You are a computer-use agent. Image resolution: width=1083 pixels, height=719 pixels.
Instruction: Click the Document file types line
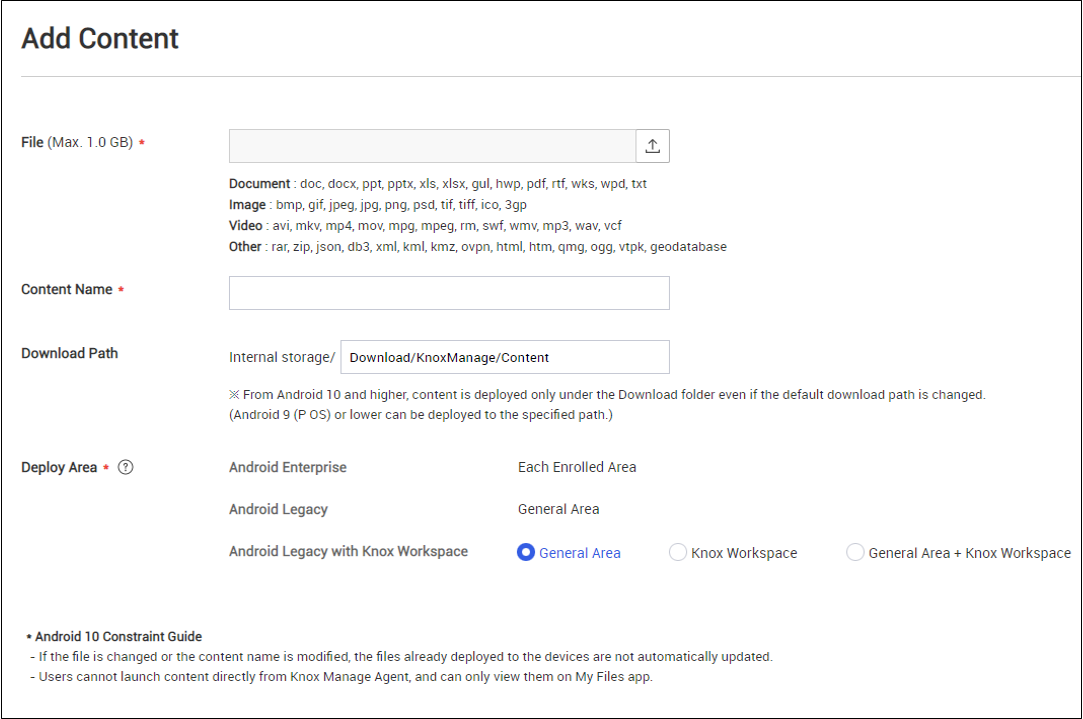(x=438, y=184)
